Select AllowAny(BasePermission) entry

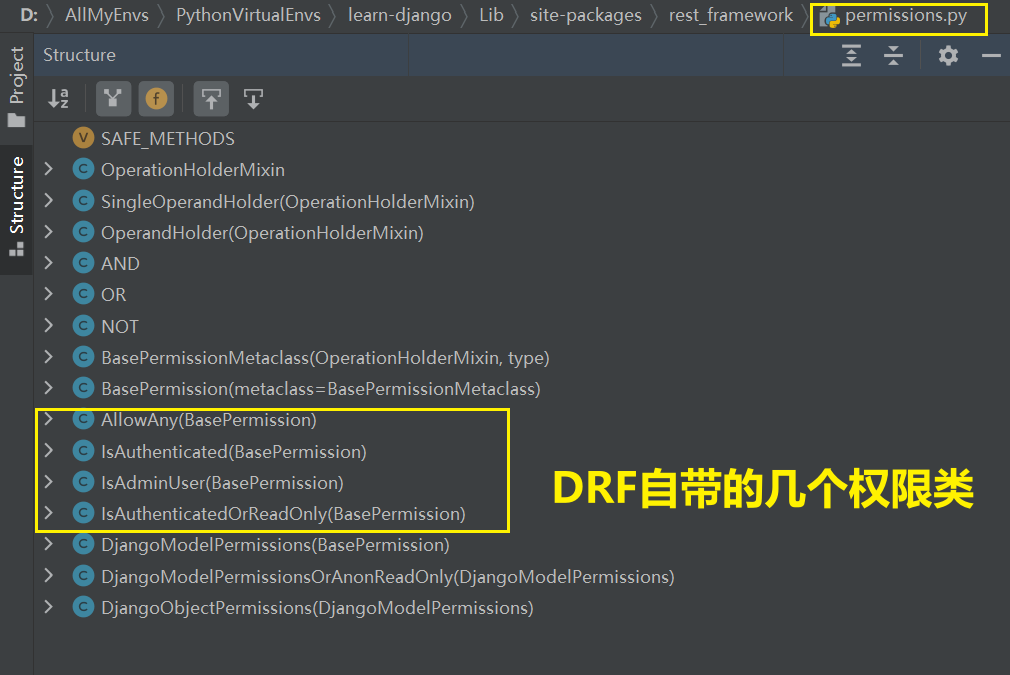[x=209, y=420]
